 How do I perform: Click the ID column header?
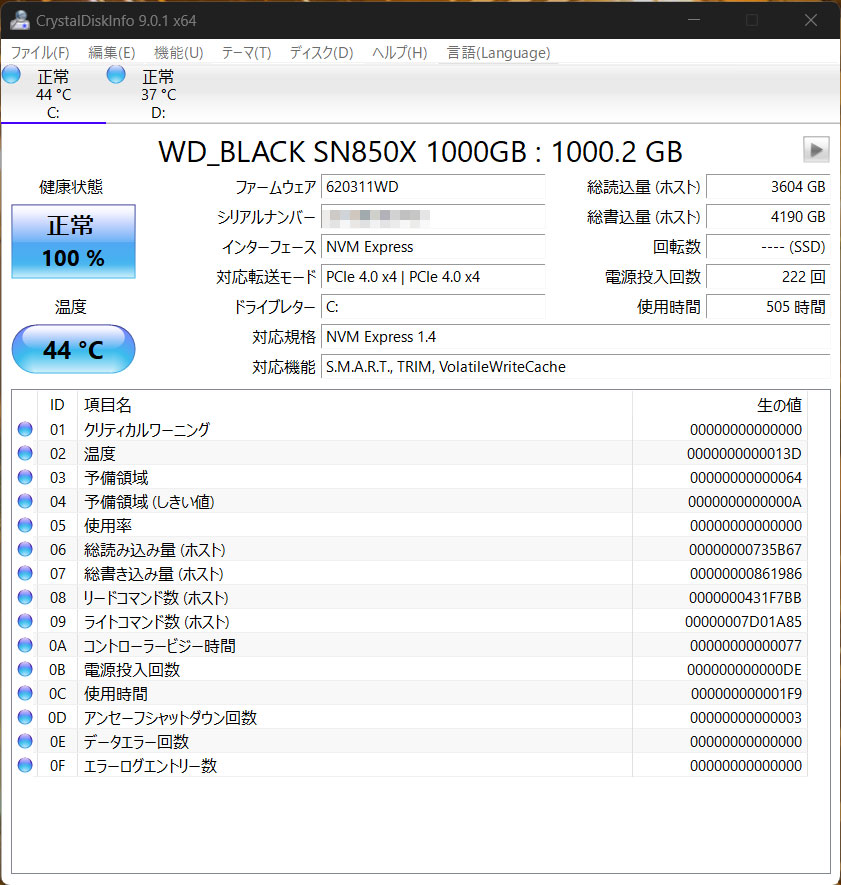pos(57,405)
